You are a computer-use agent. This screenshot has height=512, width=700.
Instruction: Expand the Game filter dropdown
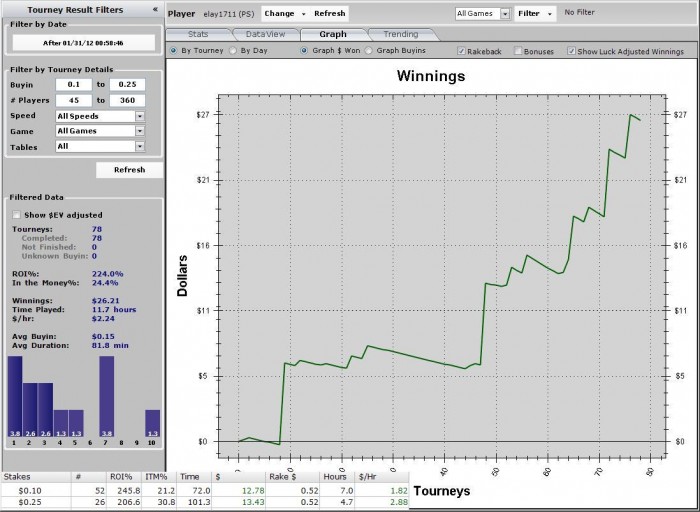(x=140, y=131)
